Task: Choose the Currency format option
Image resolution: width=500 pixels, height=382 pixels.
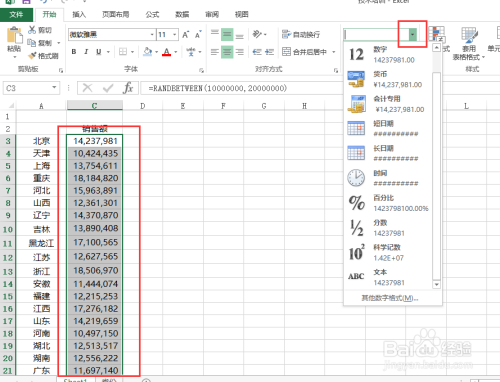Action: (x=388, y=79)
